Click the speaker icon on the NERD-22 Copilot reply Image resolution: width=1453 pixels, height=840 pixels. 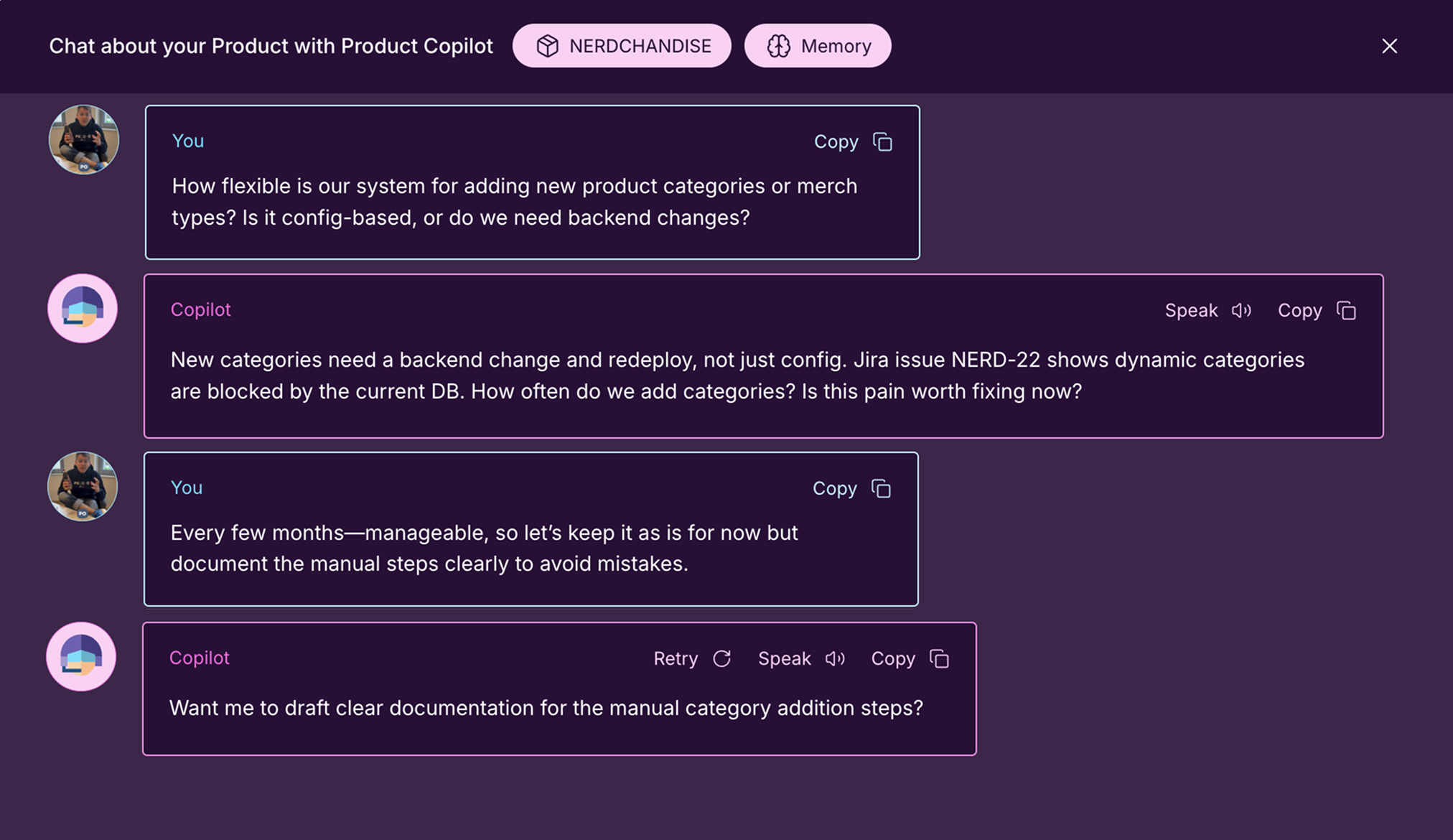click(x=1241, y=311)
